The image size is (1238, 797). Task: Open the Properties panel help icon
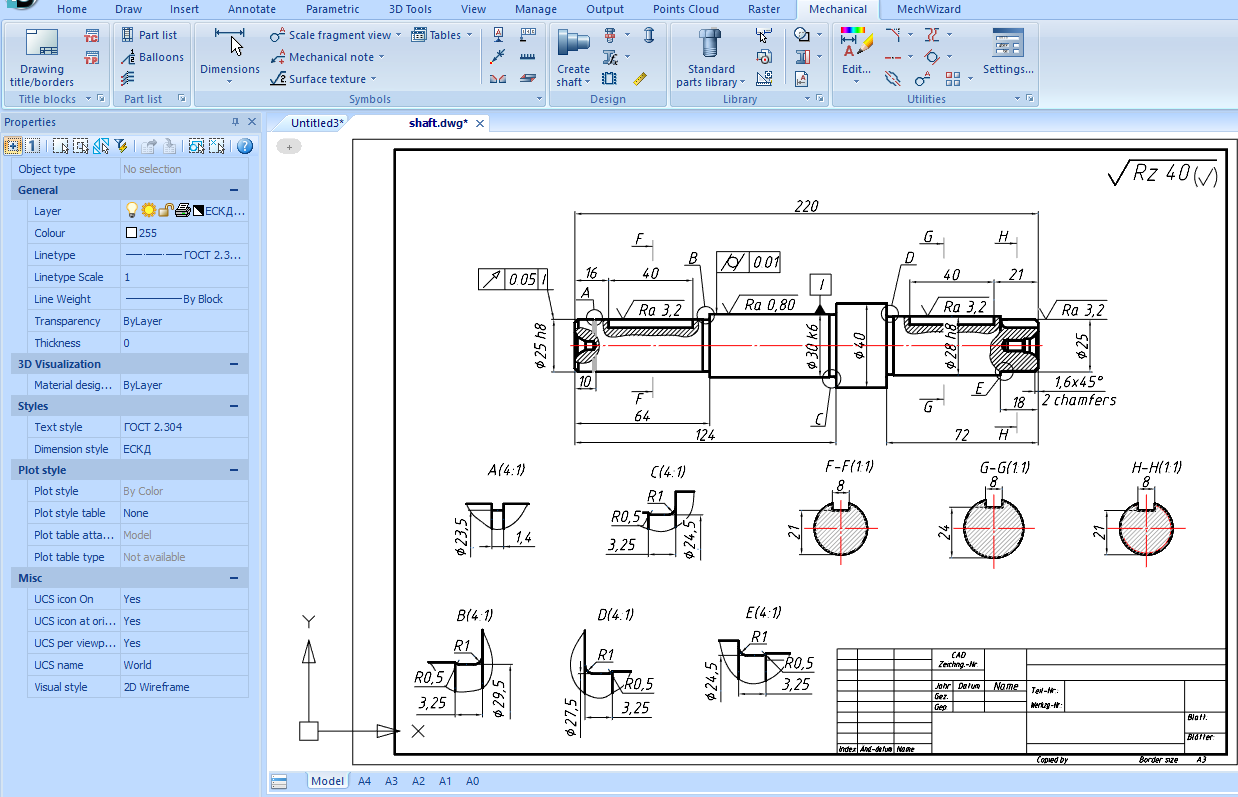[x=245, y=146]
